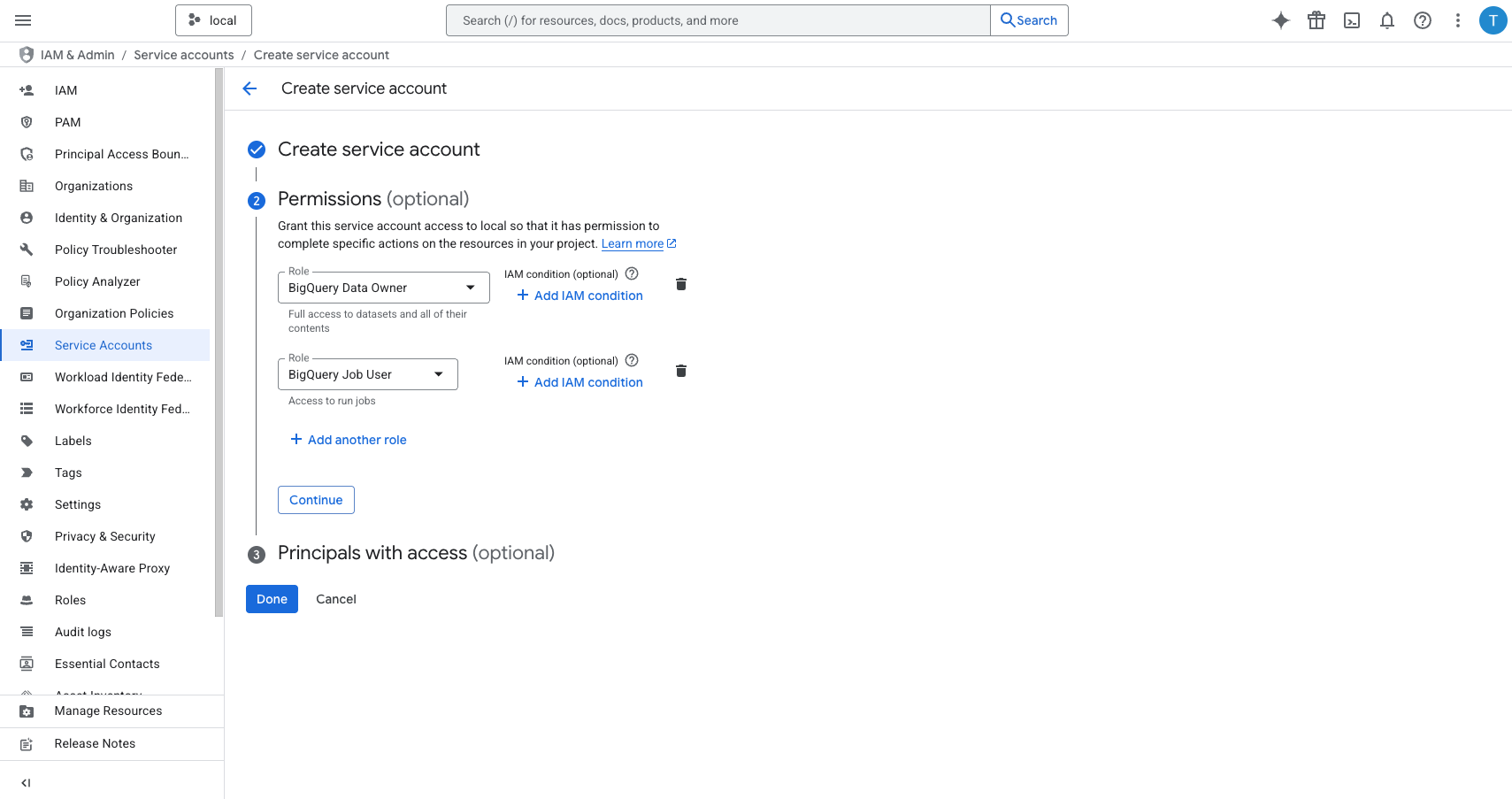Screen dimensions: 1512x799
Task: Add IAM condition for BigQuery Data Owner
Action: (x=579, y=296)
